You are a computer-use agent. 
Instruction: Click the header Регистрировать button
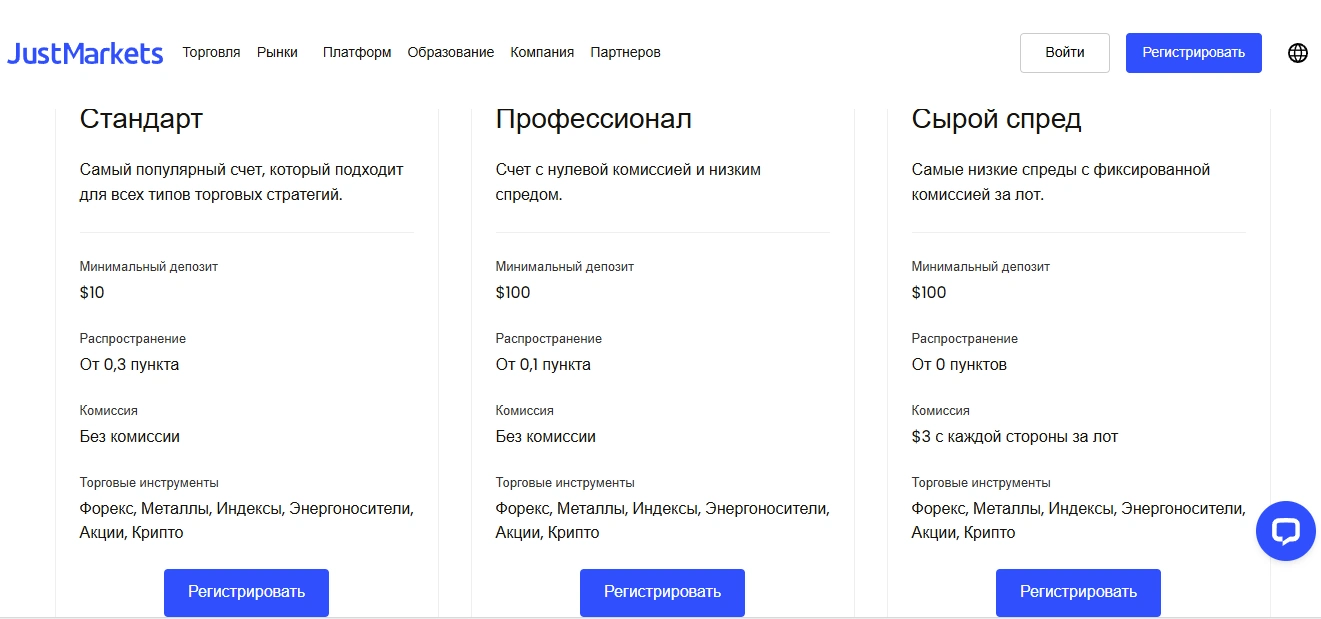point(1194,53)
